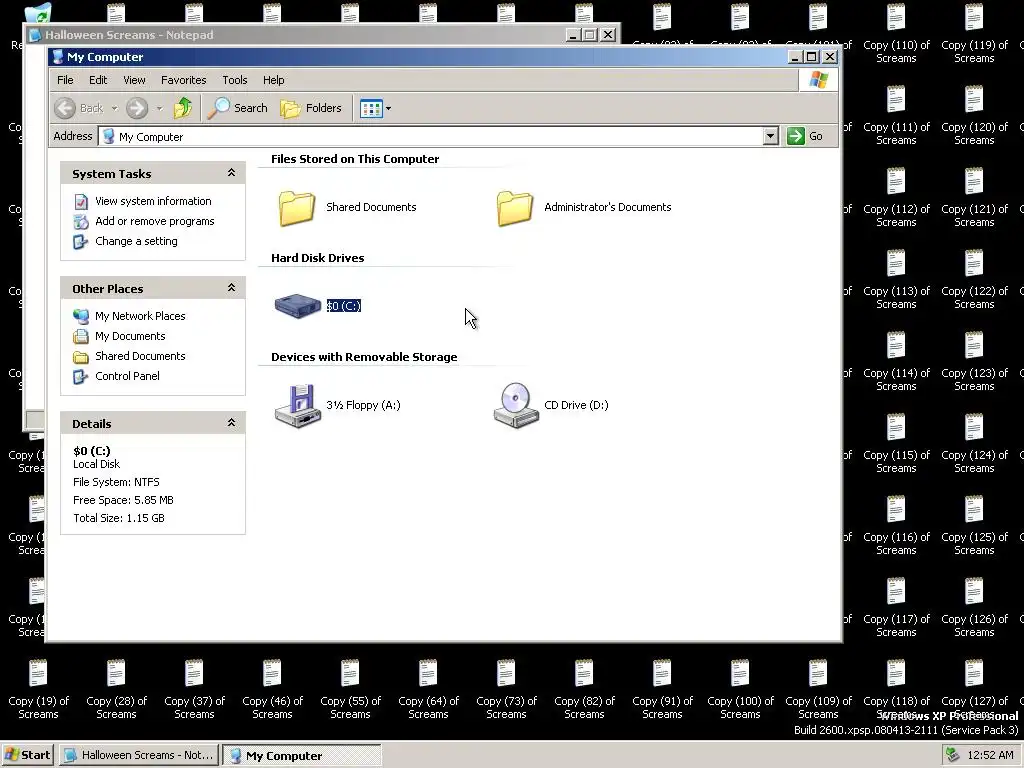This screenshot has width=1024, height=768.
Task: Select Administrator's Documents folder icon
Action: pos(515,208)
